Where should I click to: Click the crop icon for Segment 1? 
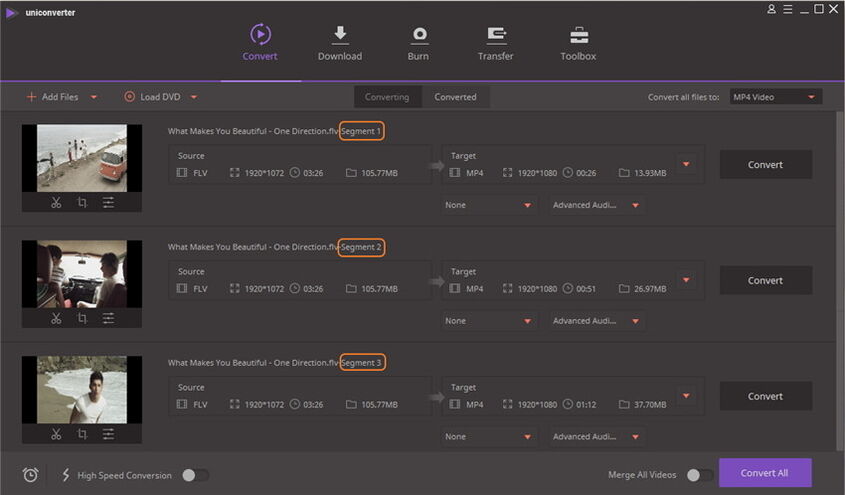click(x=82, y=203)
